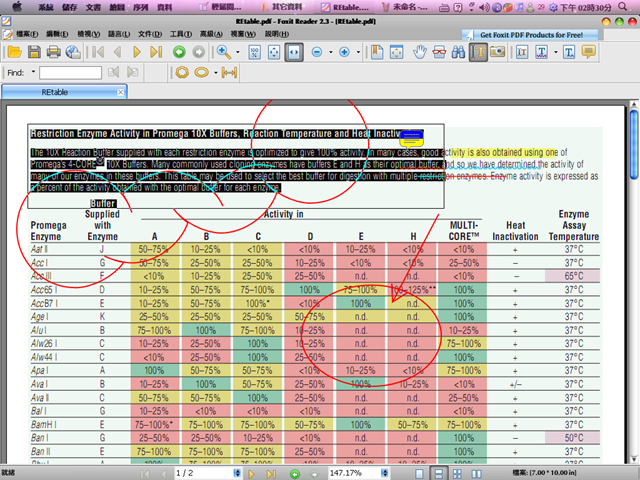Viewport: 640px width, 480px height.
Task: Open the 工具(T) menu
Action: coord(181,34)
